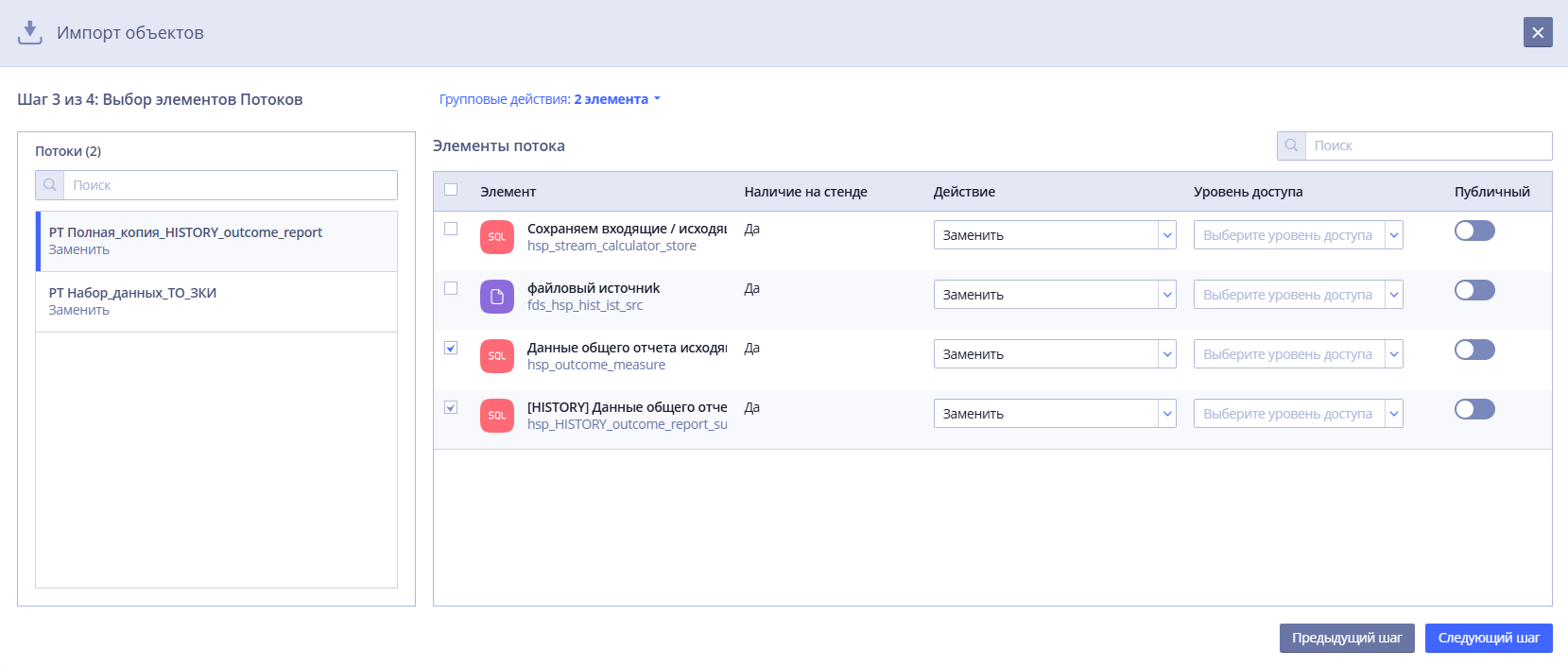Open Действие dropdown for hsp_stream_calculator_store
1568x667 pixels.
pos(1055,235)
